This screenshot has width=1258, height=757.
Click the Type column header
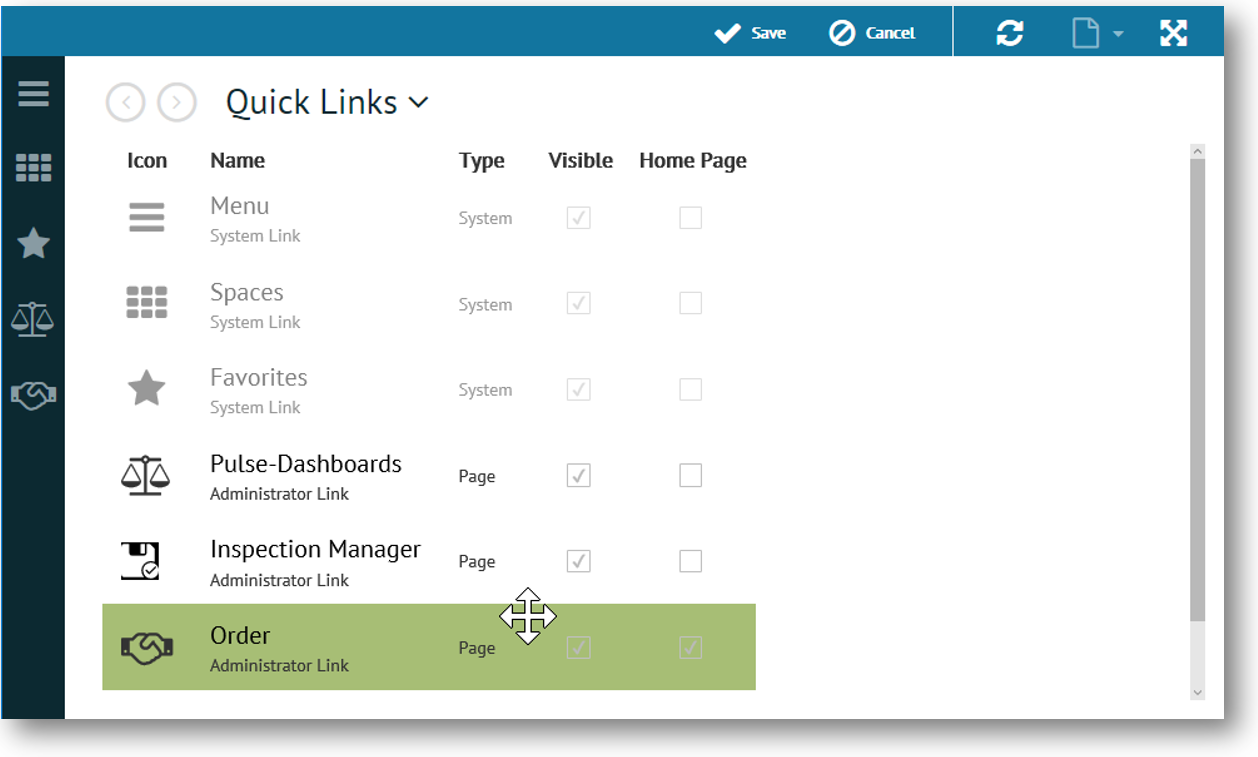tap(482, 161)
